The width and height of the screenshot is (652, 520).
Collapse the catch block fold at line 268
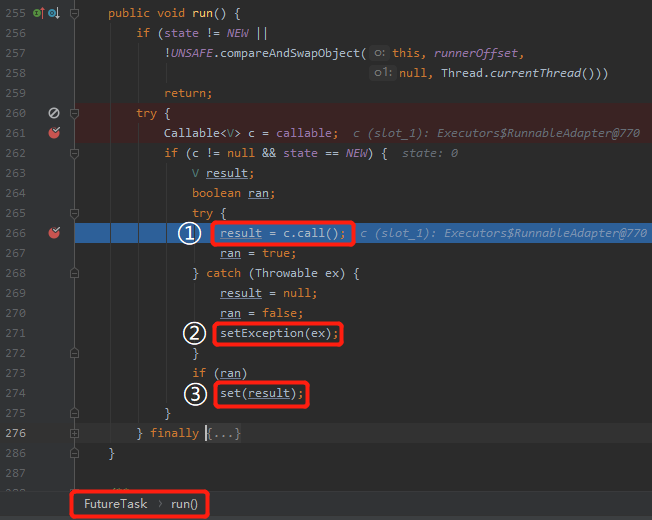(x=74, y=273)
